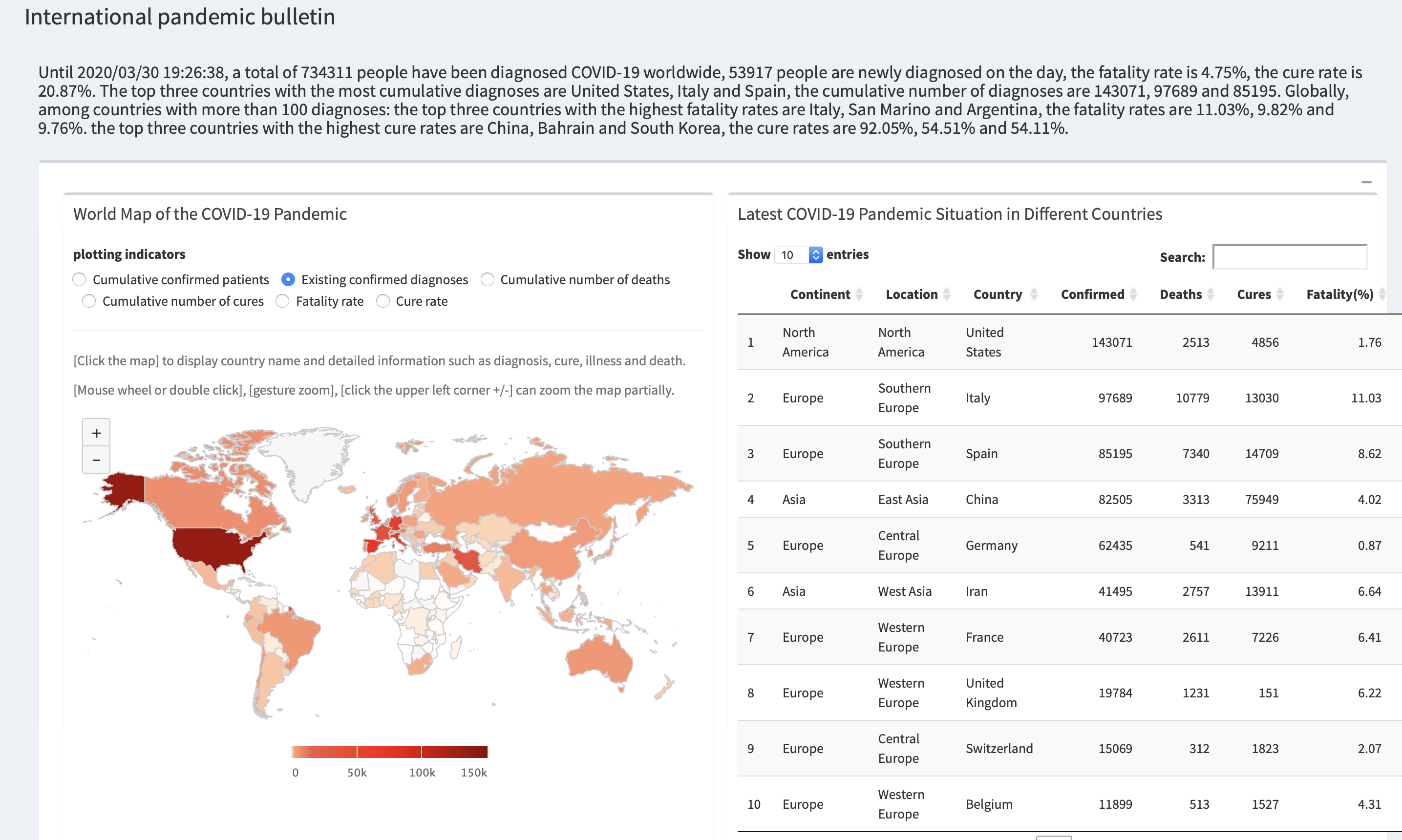This screenshot has height=840, width=1402.
Task: Click the United States on the map
Action: click(x=215, y=546)
